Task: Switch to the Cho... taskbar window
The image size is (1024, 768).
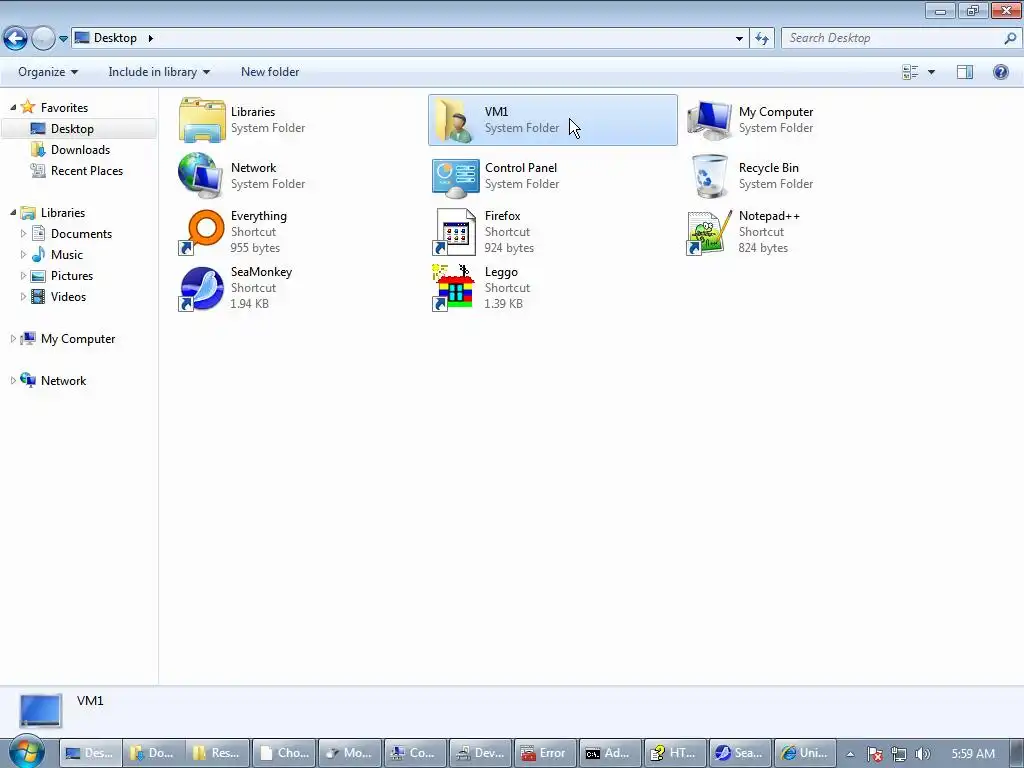Action: (285, 753)
